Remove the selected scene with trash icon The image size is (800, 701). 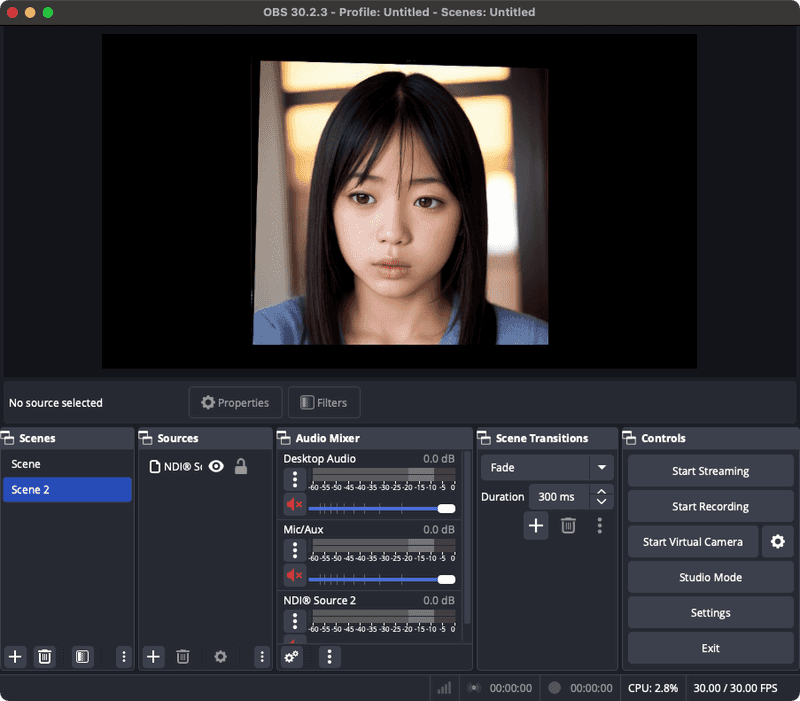45,657
